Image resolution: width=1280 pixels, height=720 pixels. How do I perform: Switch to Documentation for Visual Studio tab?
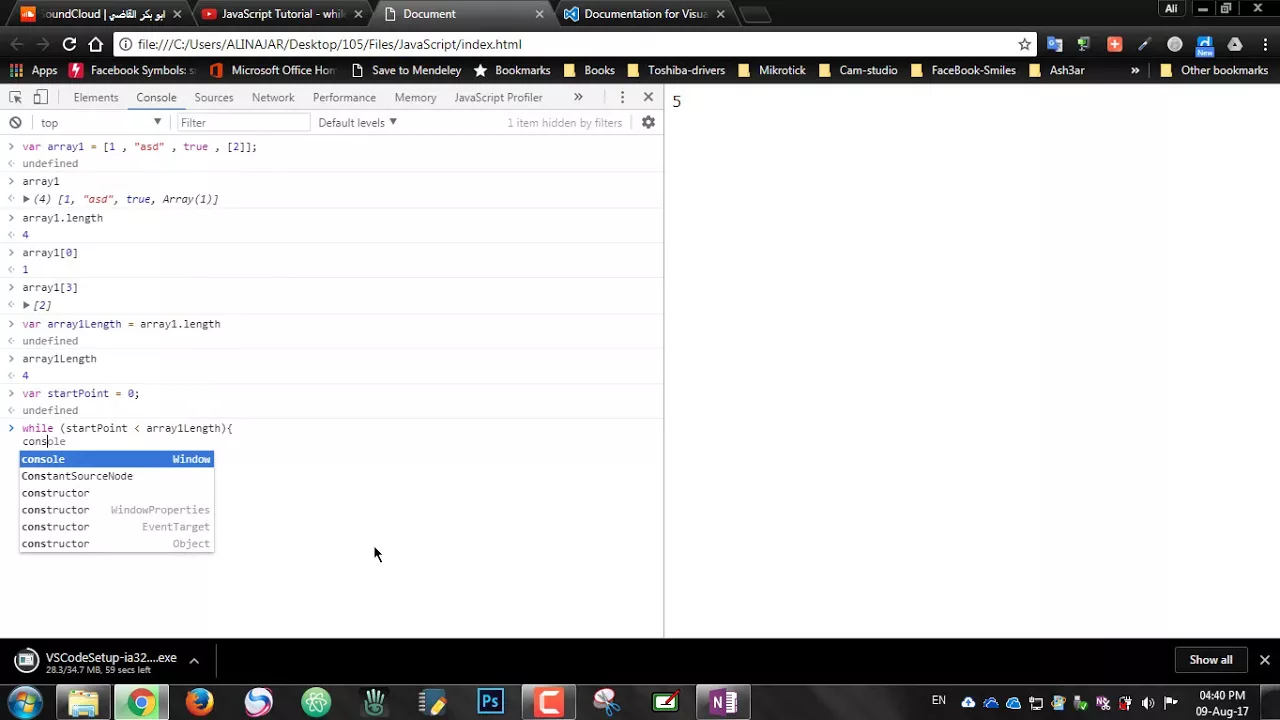point(645,14)
